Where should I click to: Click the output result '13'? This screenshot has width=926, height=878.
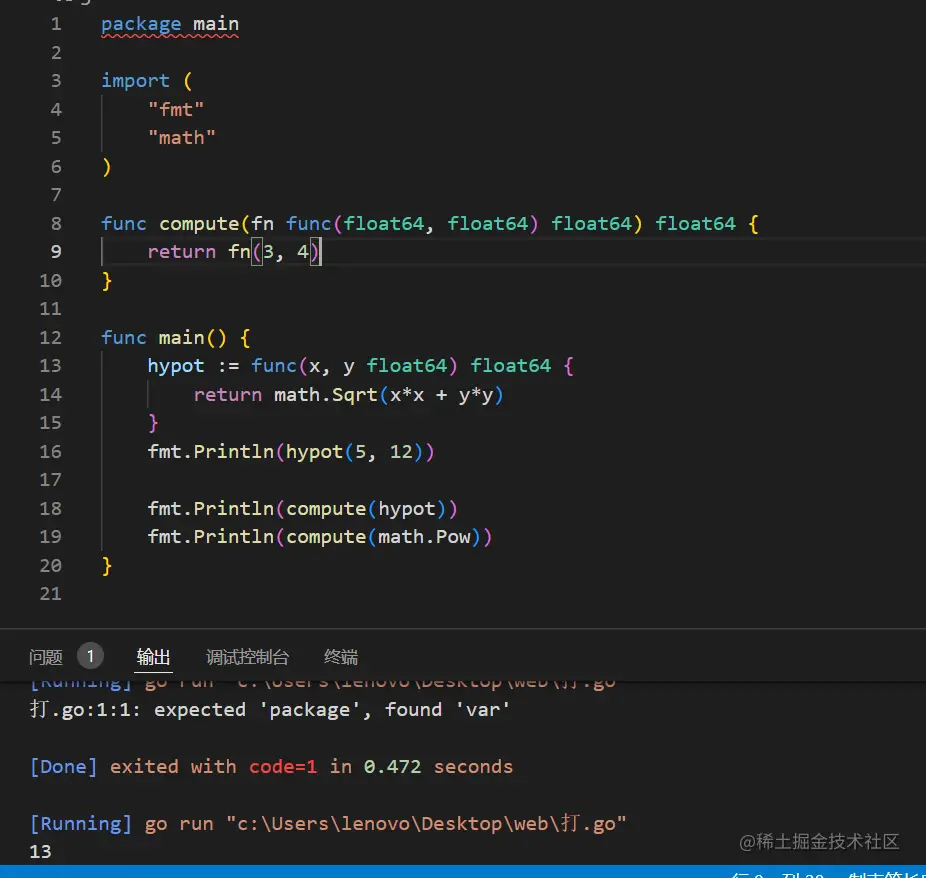coord(40,852)
